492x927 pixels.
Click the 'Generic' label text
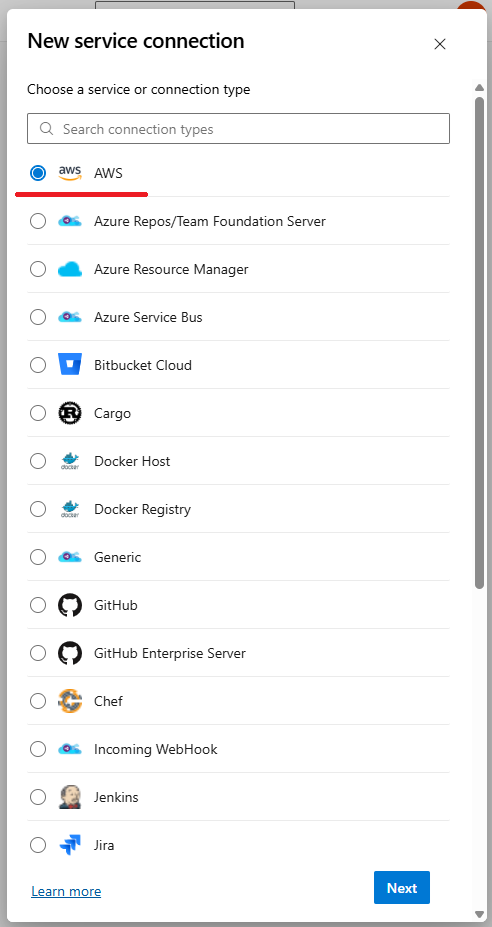point(117,557)
